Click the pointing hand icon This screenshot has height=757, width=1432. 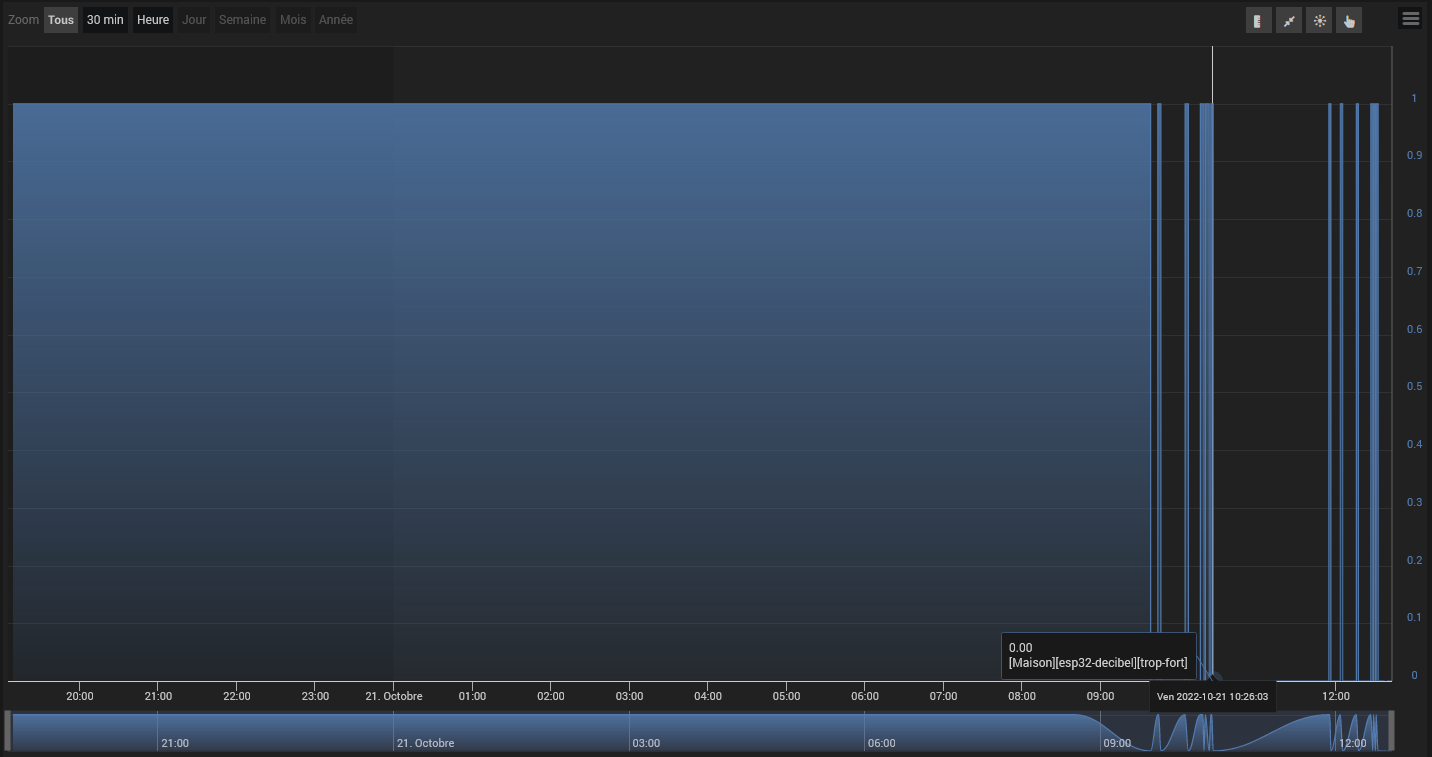pyautogui.click(x=1349, y=20)
